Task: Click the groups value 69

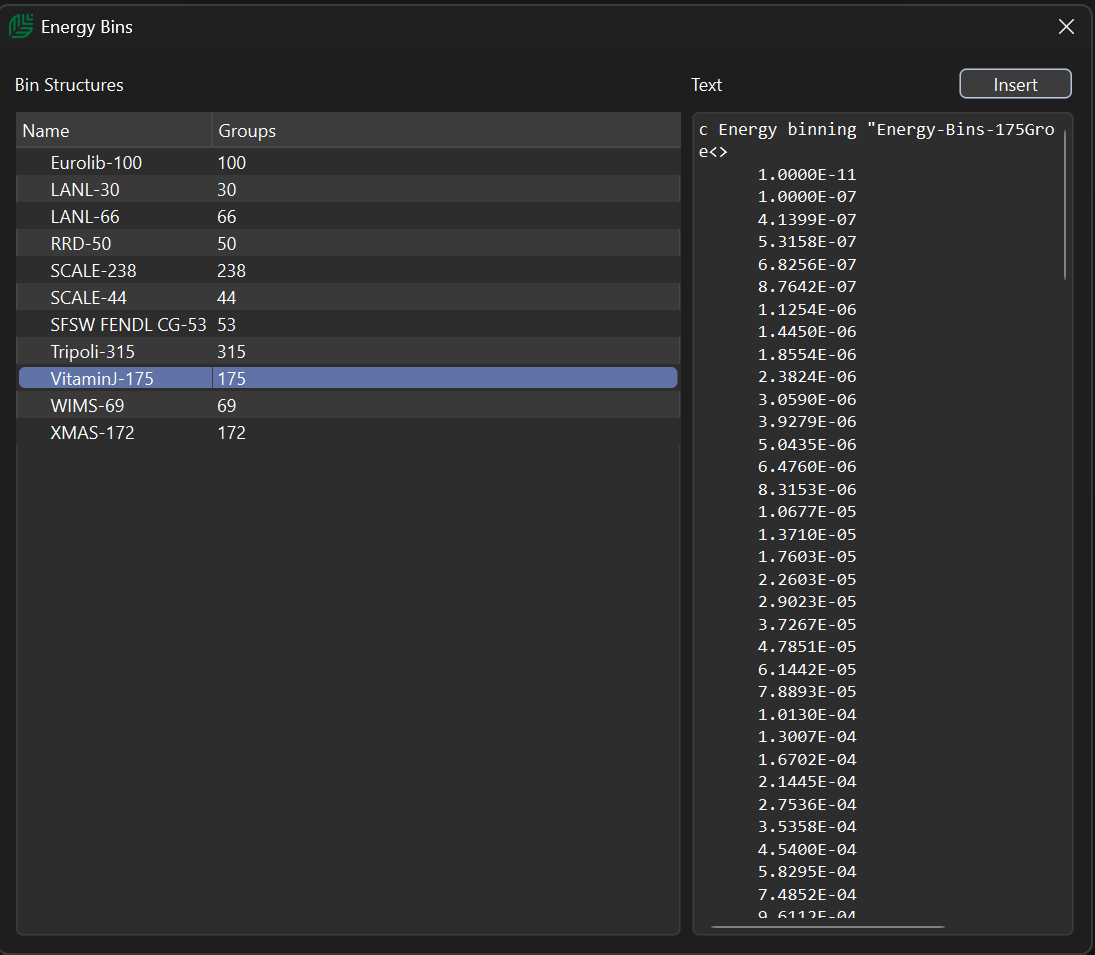Action: pos(227,406)
